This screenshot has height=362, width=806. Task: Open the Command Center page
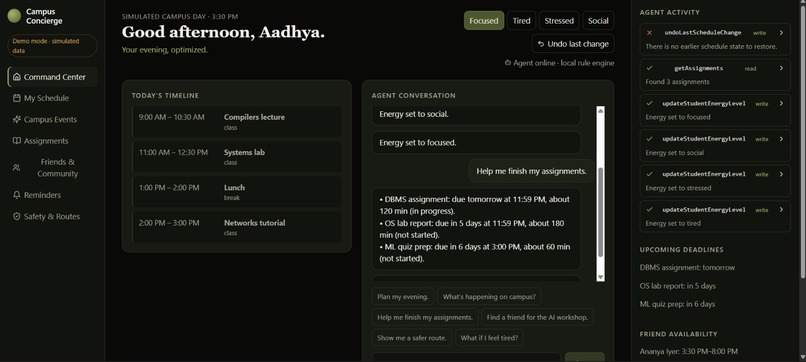(52, 77)
